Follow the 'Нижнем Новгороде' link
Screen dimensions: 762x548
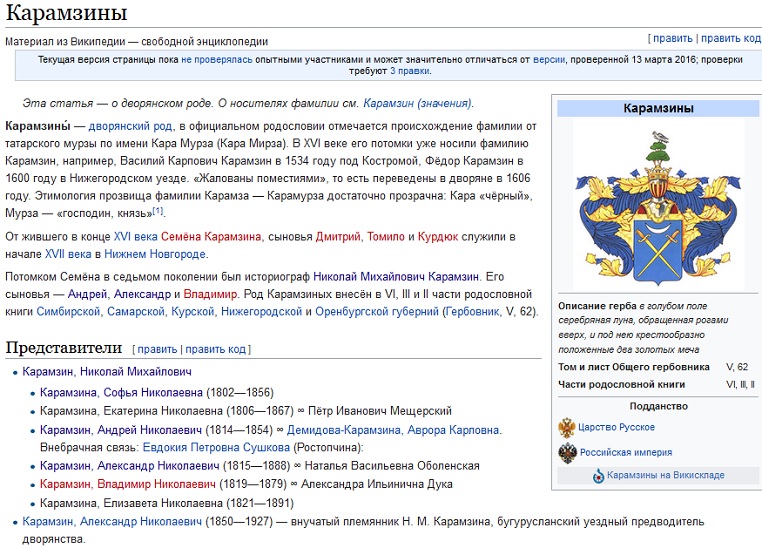155,254
